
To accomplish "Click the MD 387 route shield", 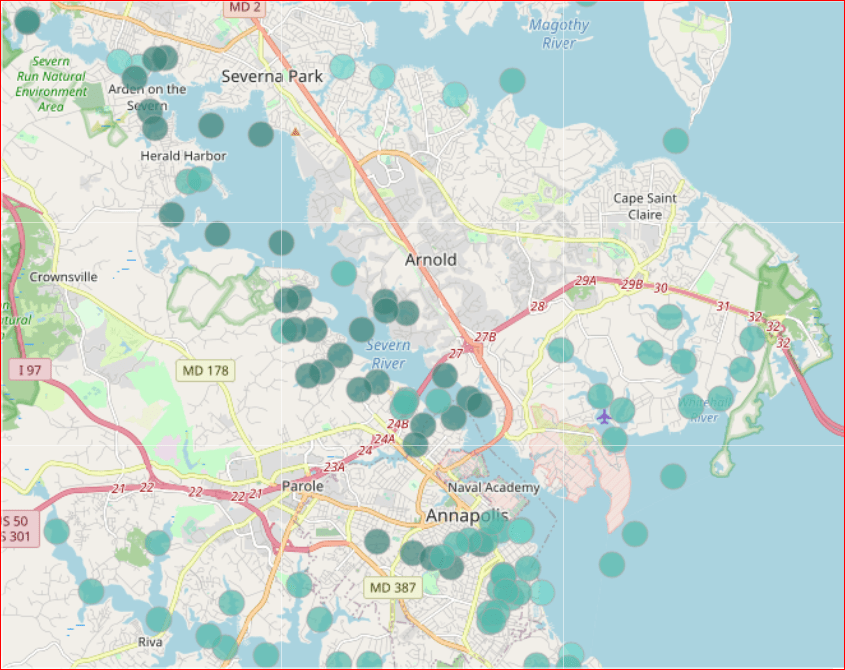I will point(395,587).
